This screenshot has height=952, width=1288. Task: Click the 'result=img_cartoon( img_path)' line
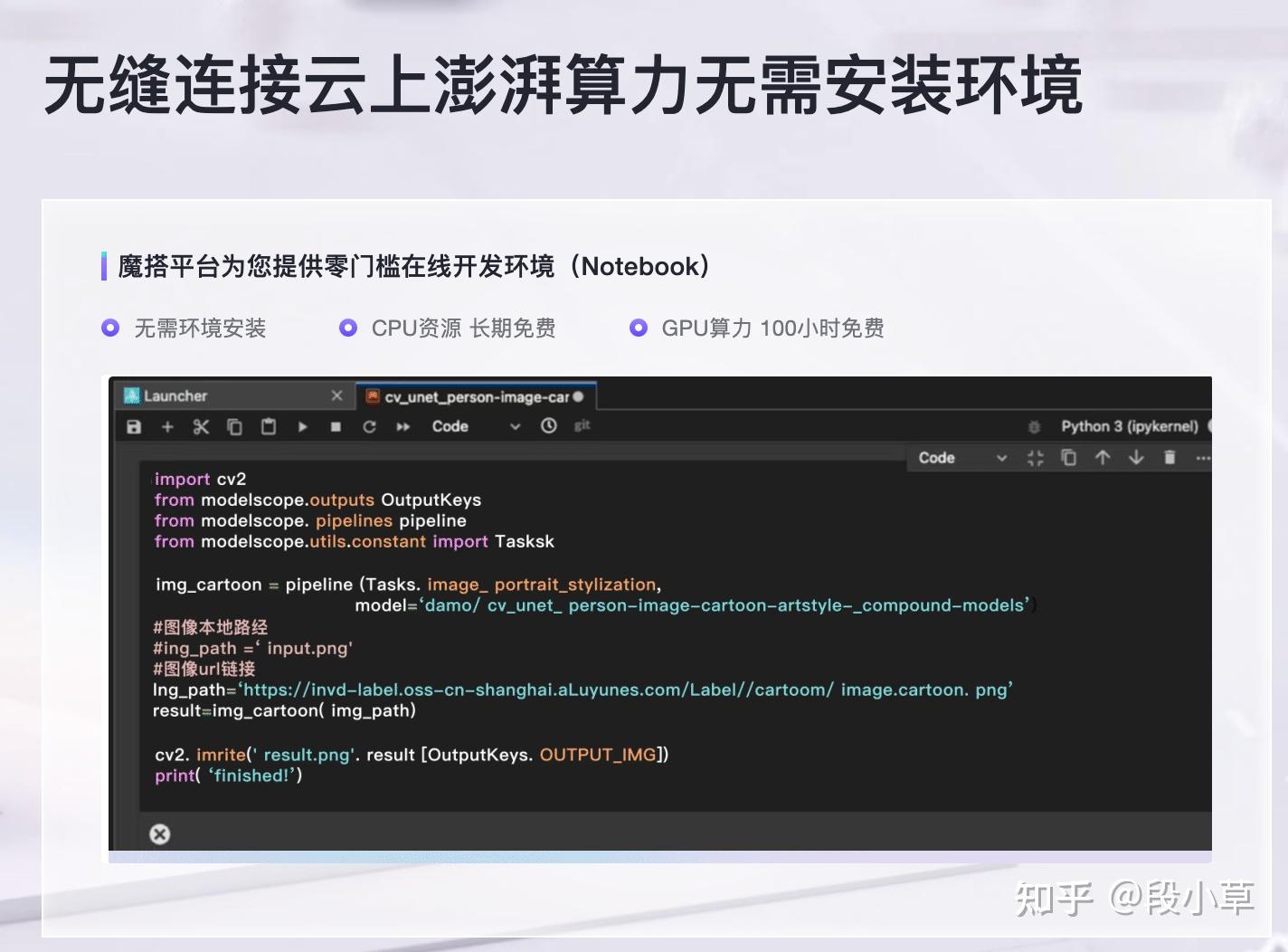pyautogui.click(x=284, y=710)
